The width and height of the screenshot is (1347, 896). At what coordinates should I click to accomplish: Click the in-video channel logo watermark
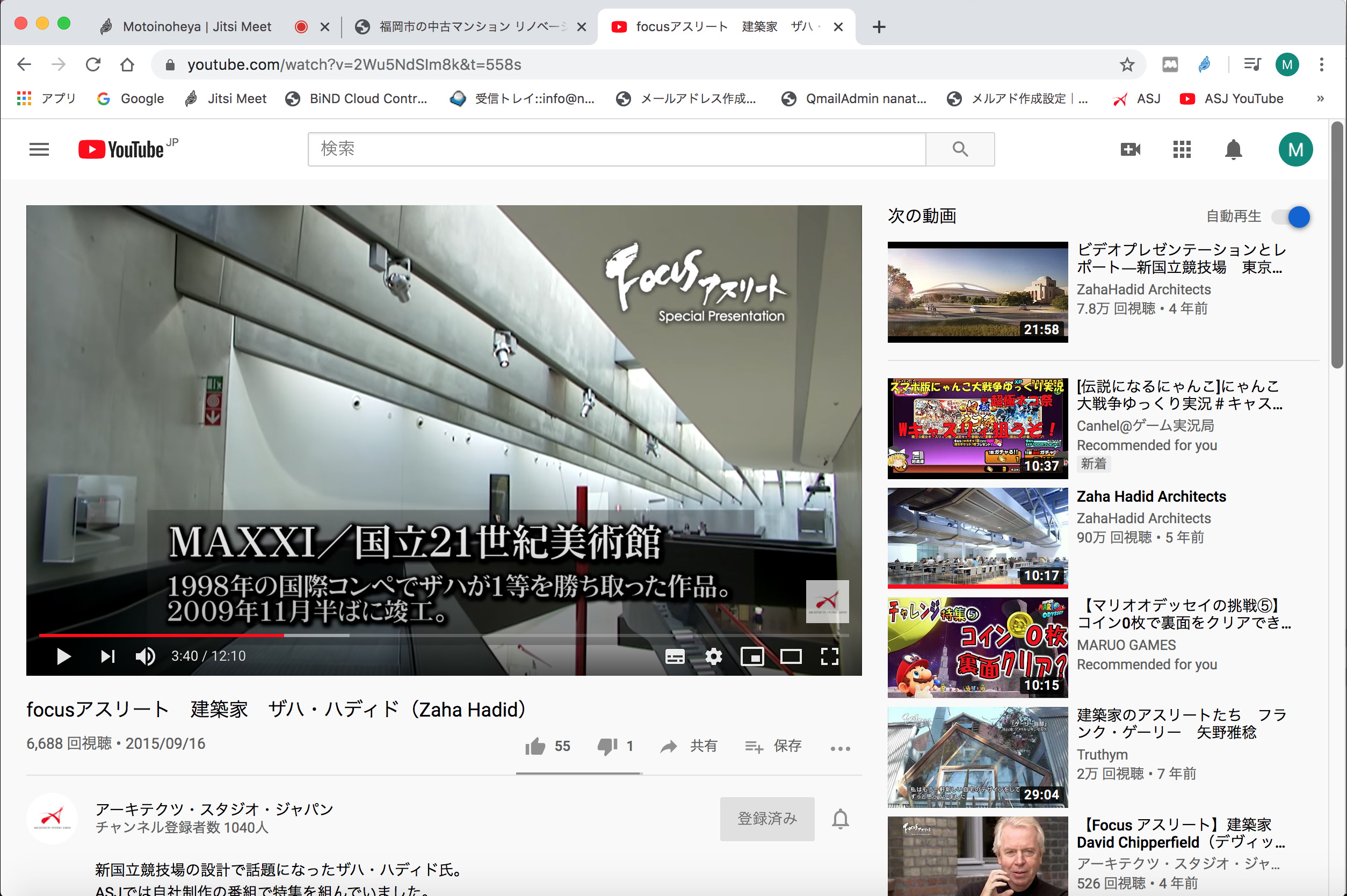(x=827, y=601)
